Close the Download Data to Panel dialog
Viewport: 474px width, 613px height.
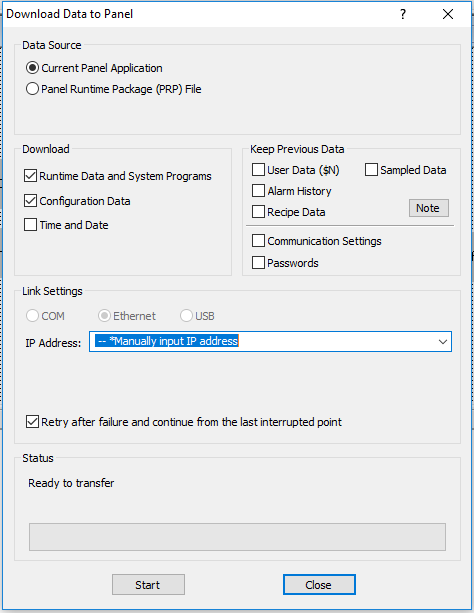448,14
